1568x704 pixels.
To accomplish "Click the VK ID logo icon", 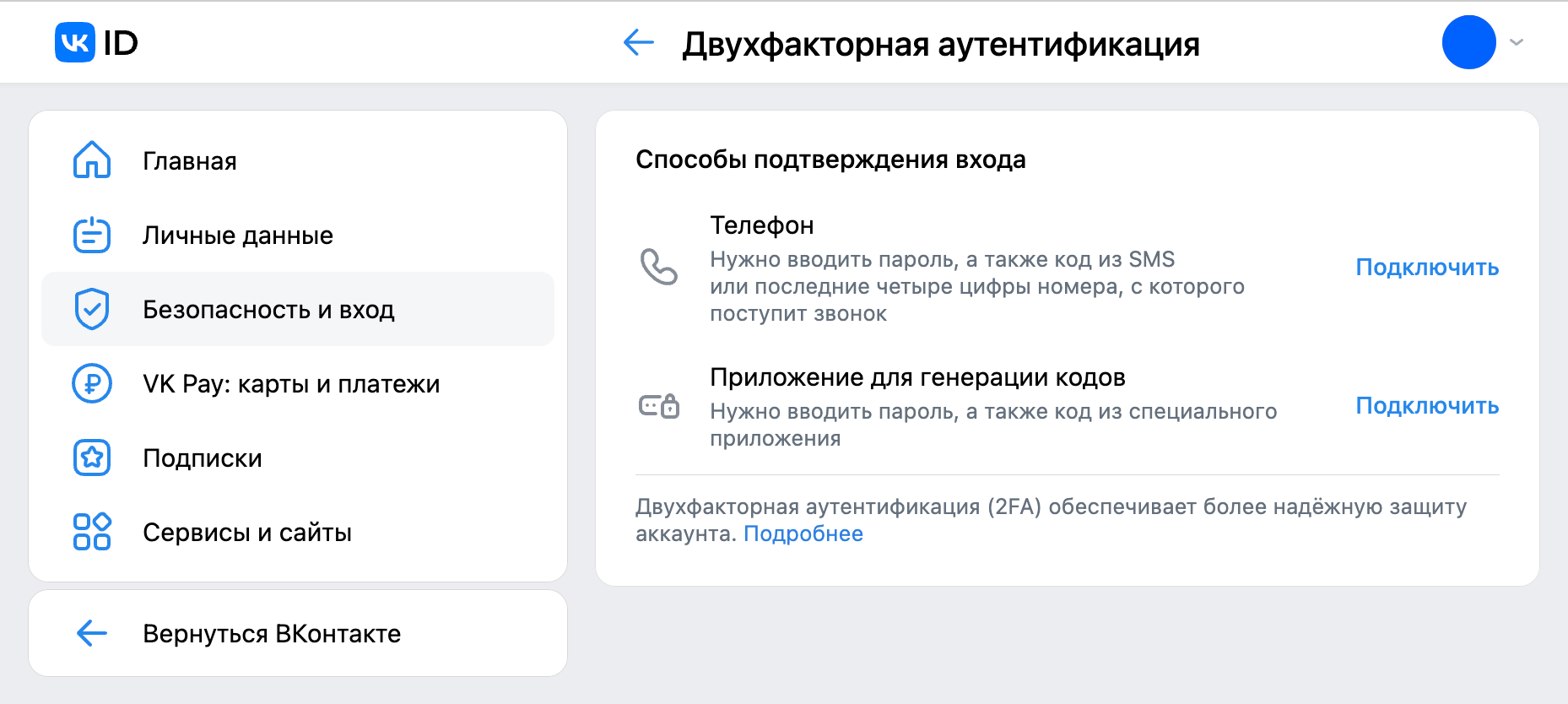I will (75, 42).
